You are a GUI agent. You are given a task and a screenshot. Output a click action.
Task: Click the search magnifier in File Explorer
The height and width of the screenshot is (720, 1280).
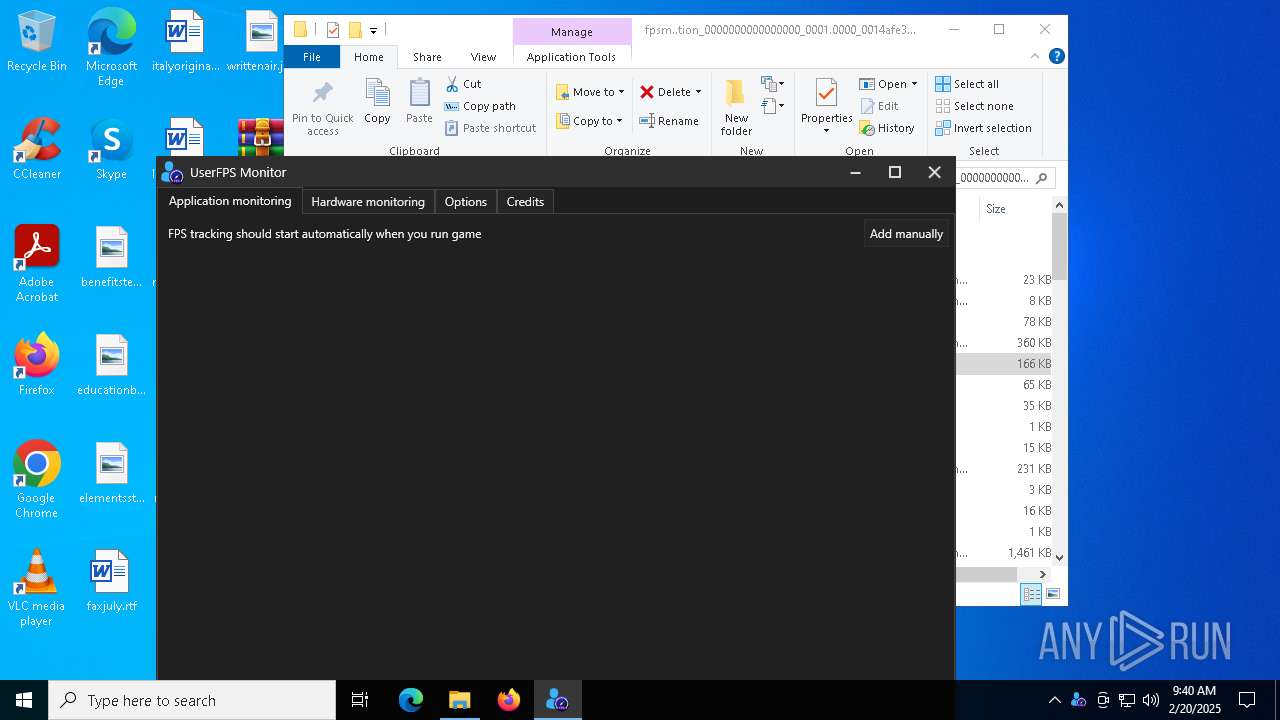(x=1041, y=178)
